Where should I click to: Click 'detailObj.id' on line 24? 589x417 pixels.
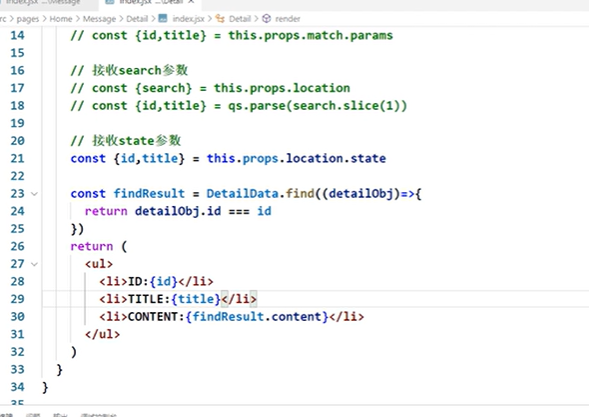178,211
